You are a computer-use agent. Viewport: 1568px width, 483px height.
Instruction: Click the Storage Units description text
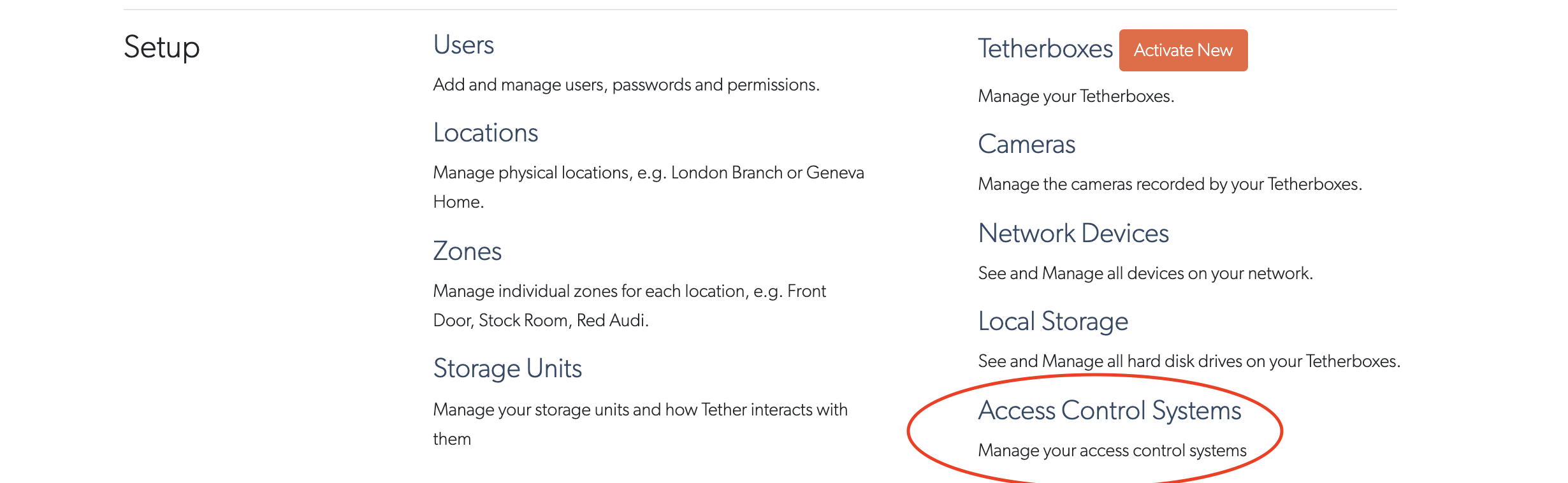[x=640, y=410]
